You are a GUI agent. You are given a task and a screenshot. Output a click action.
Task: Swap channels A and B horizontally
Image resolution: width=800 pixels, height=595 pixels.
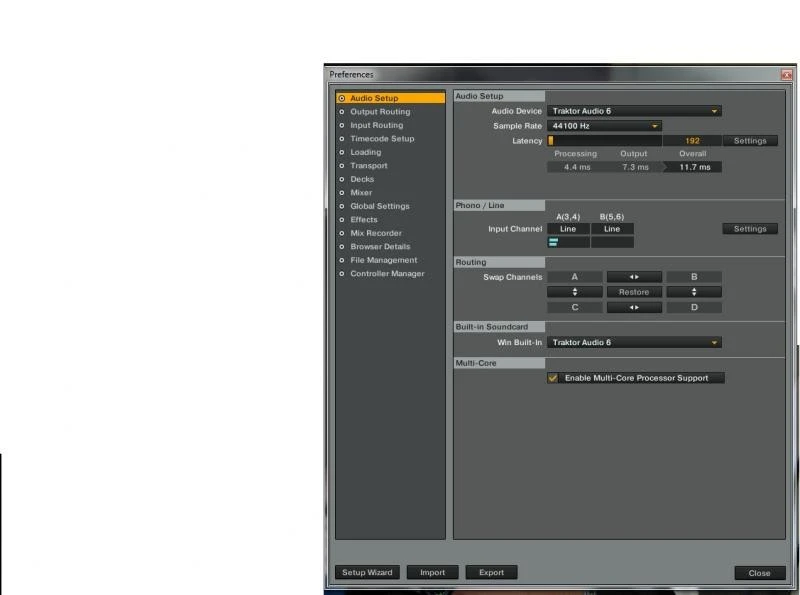pos(634,277)
